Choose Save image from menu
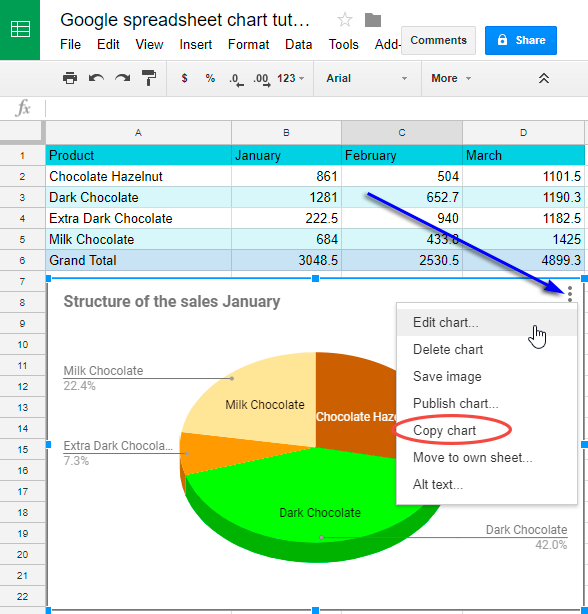 pyautogui.click(x=487, y=376)
